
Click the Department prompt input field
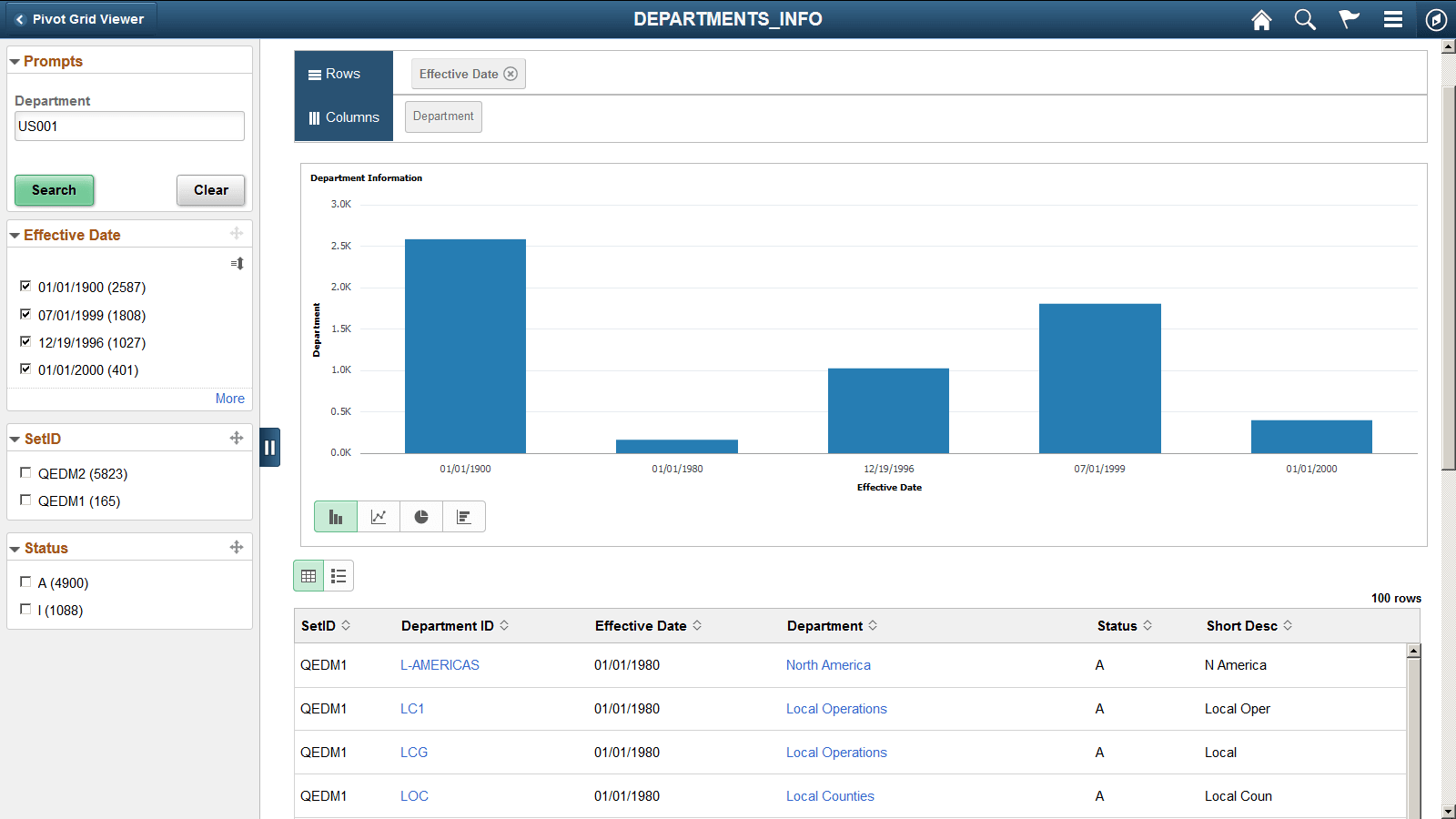point(128,126)
